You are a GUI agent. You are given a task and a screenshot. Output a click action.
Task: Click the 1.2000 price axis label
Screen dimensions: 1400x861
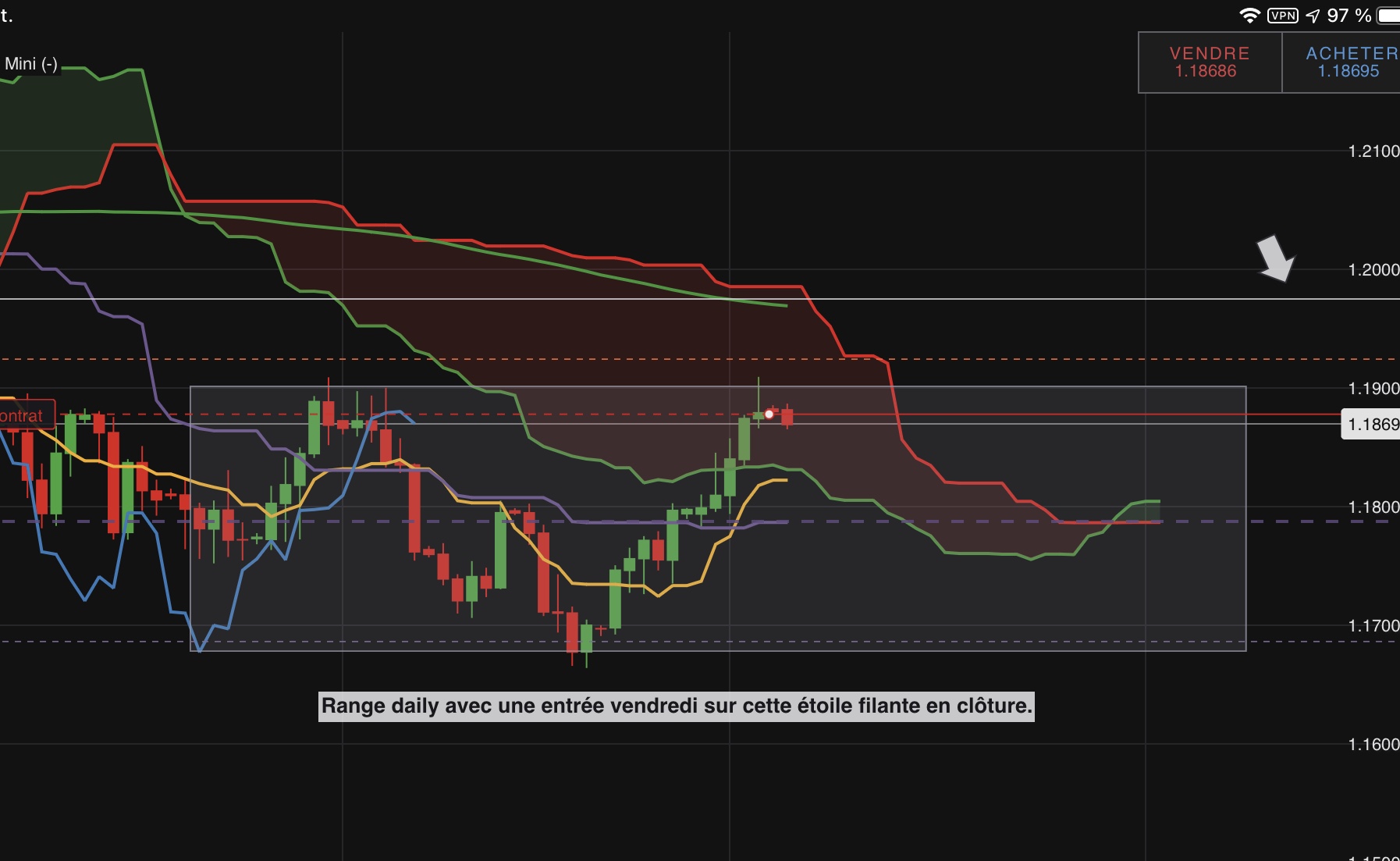pos(1373,269)
